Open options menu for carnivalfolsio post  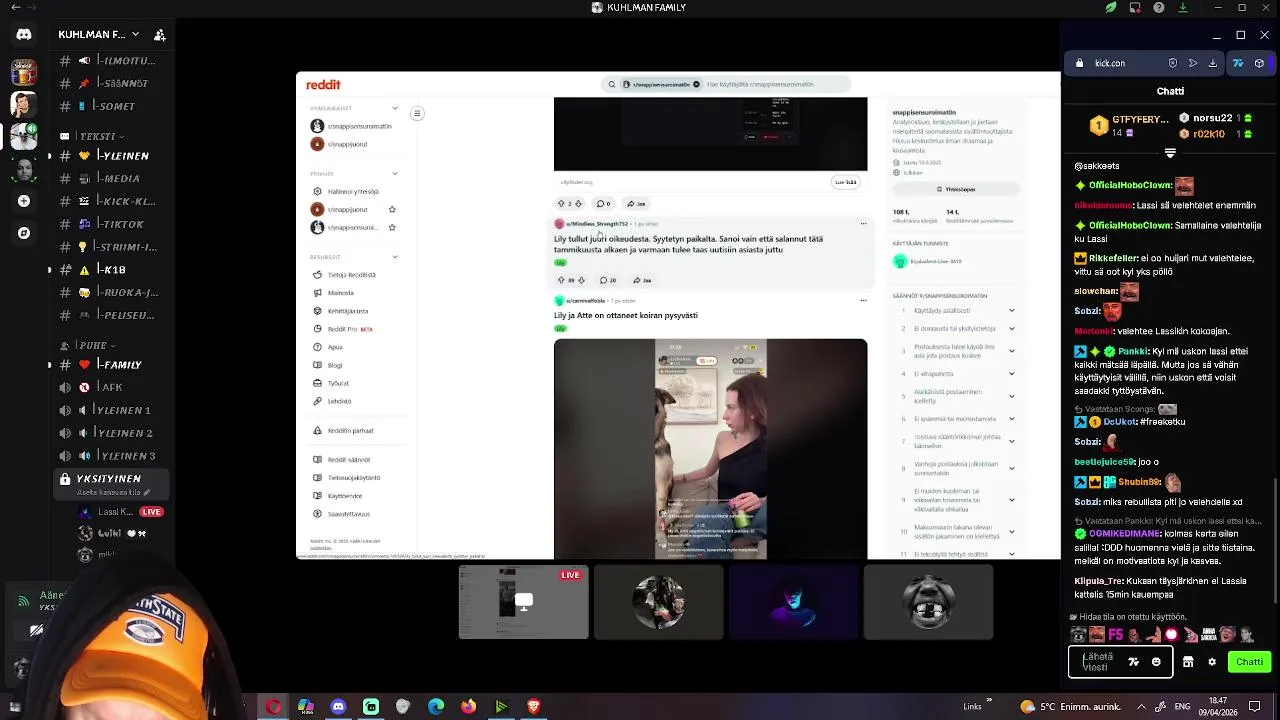coord(863,300)
